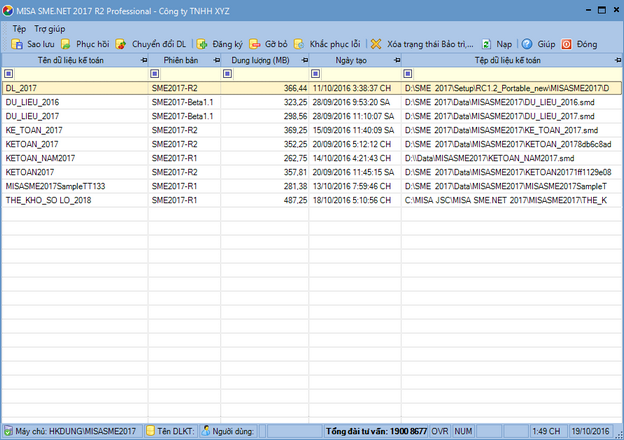Sort by Phiên bản column header
The height and width of the screenshot is (440, 624).
pos(181,60)
